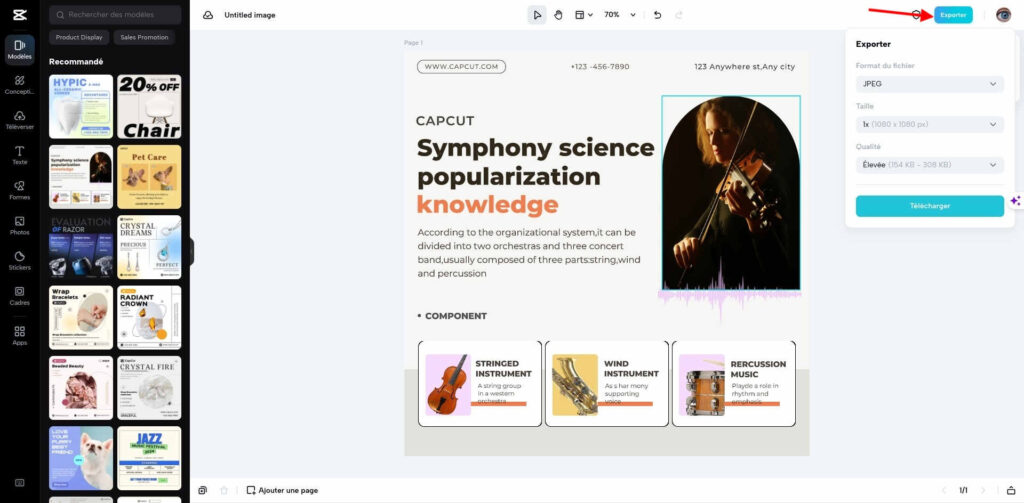The image size is (1024, 503).
Task: Click the Untitled image title field
Action: coord(249,15)
